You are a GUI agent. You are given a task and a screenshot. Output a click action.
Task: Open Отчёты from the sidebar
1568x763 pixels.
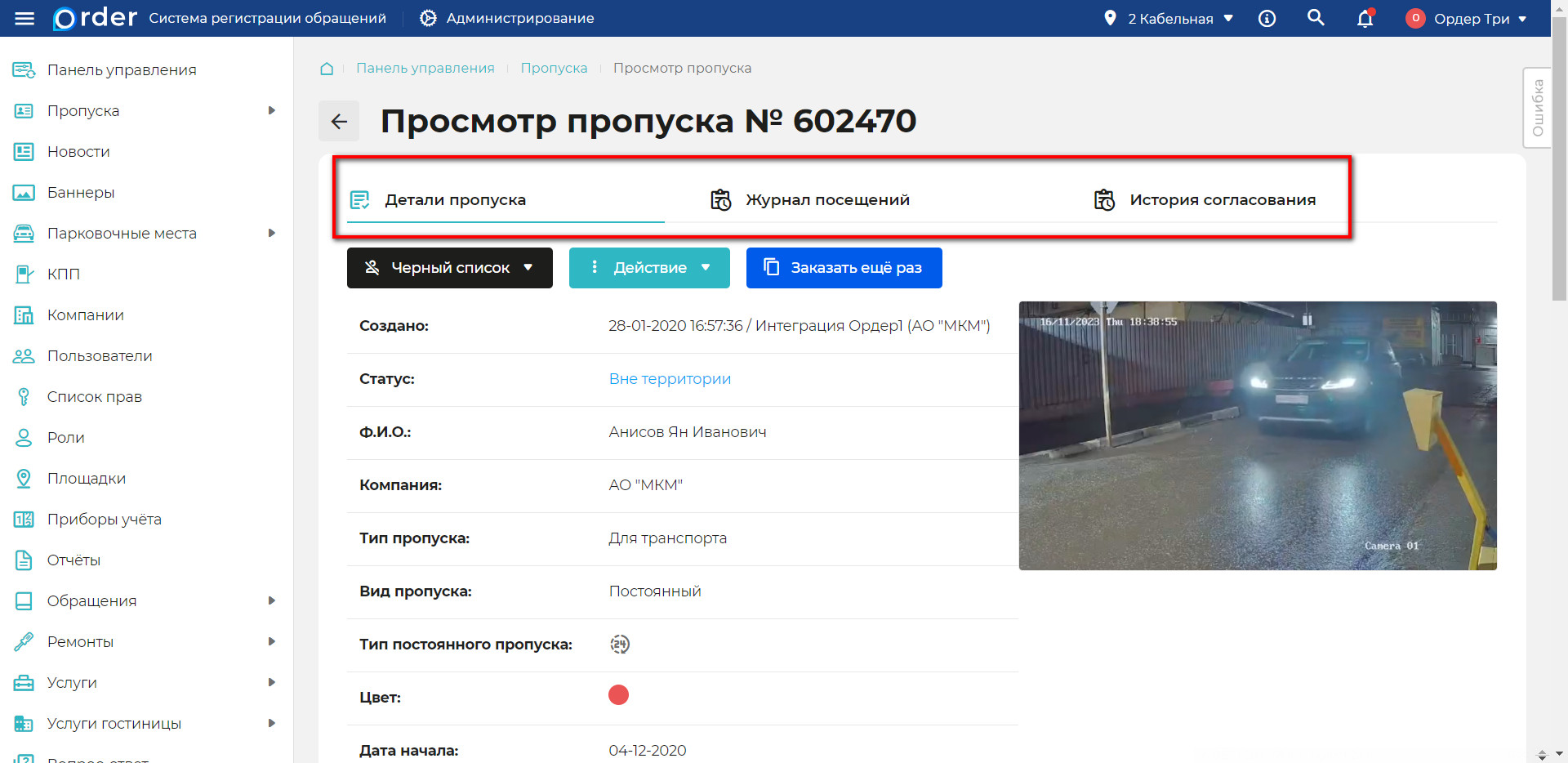pyautogui.click(x=74, y=560)
